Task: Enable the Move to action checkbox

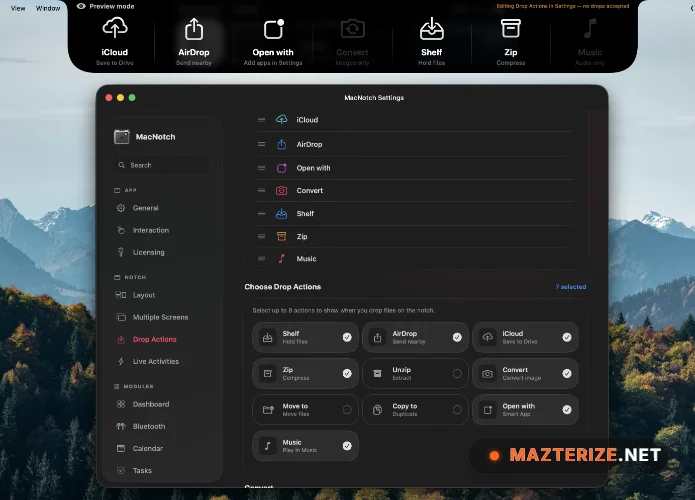Action: coord(347,410)
